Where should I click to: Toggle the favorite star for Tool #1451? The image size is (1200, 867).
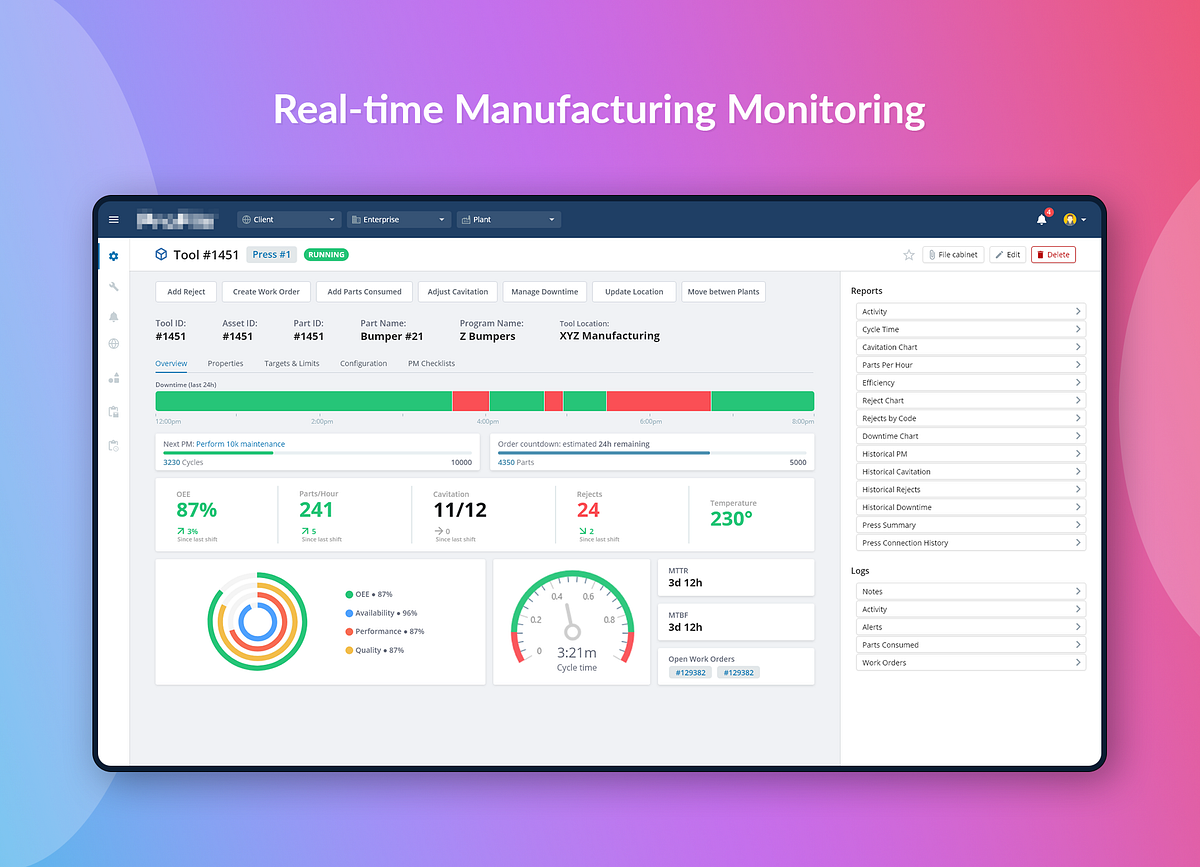pyautogui.click(x=908, y=255)
